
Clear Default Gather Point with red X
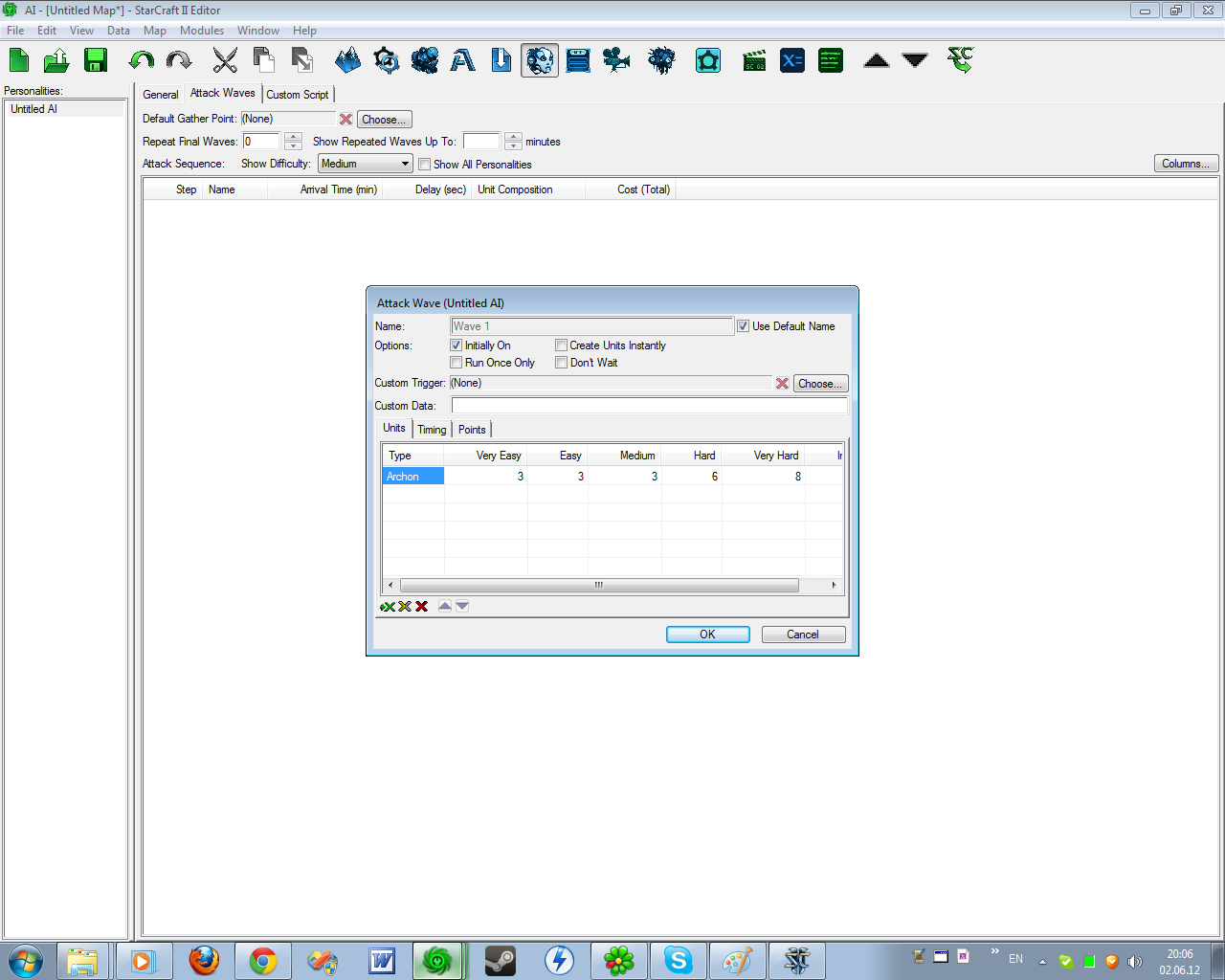click(345, 119)
